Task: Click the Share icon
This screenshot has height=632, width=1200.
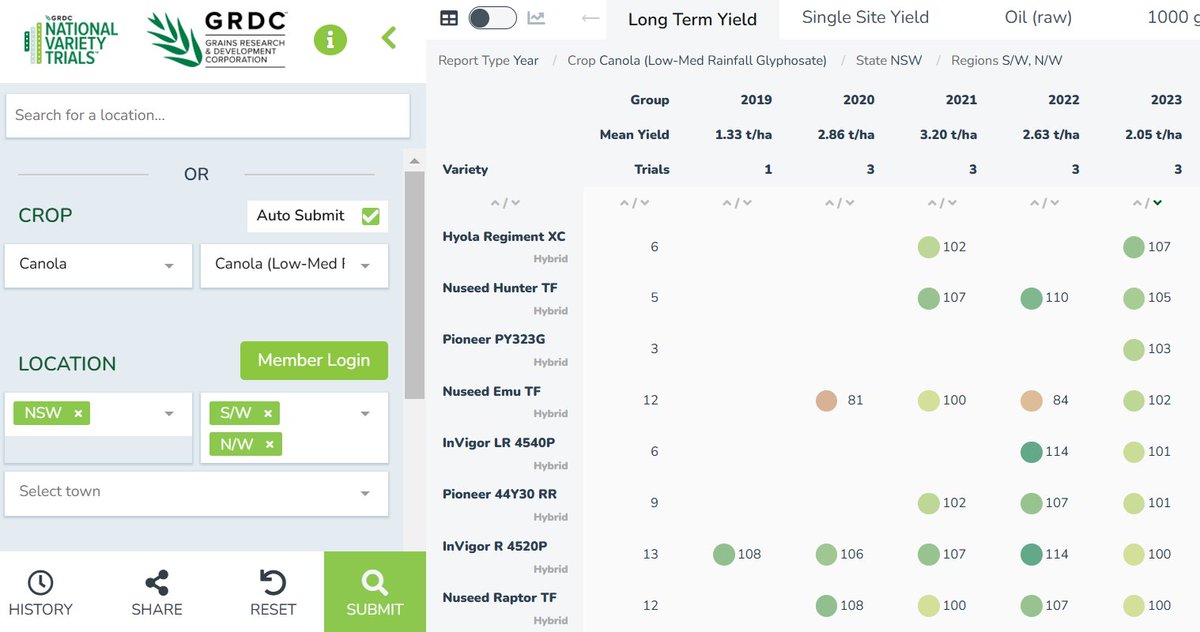Action: click(157, 583)
